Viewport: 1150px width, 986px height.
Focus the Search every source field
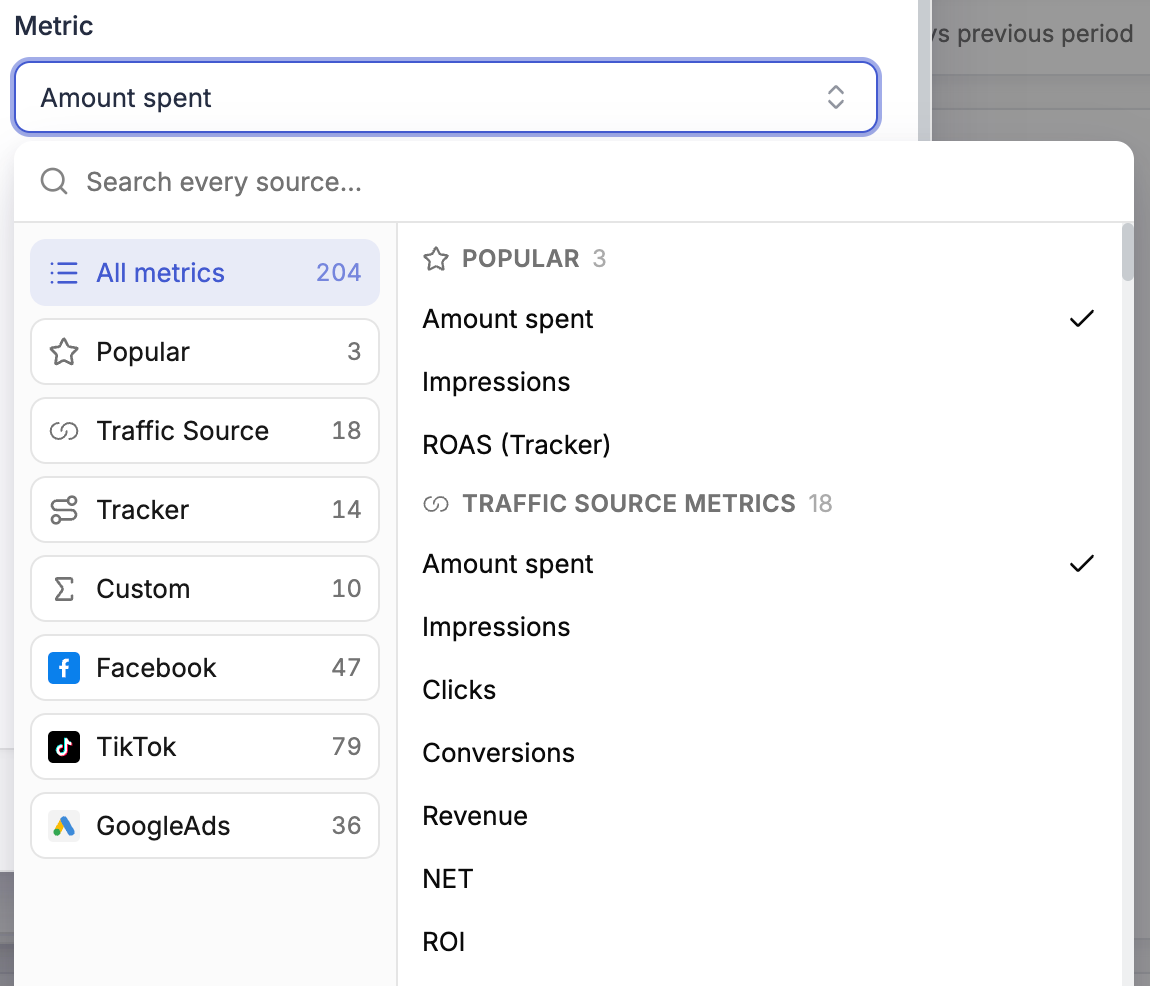(572, 181)
